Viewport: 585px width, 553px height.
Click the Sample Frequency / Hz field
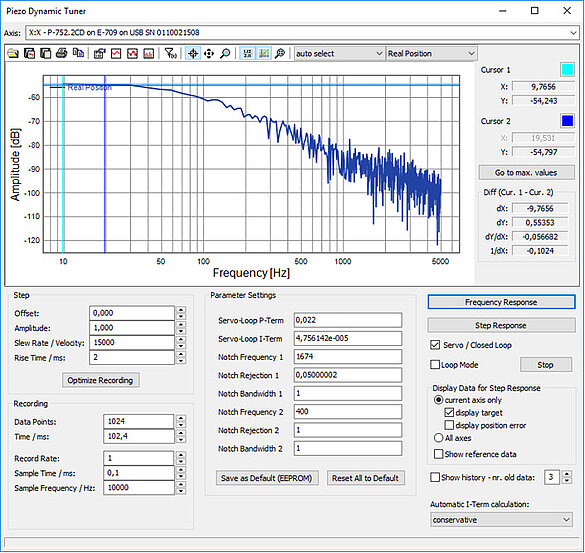click(138, 488)
